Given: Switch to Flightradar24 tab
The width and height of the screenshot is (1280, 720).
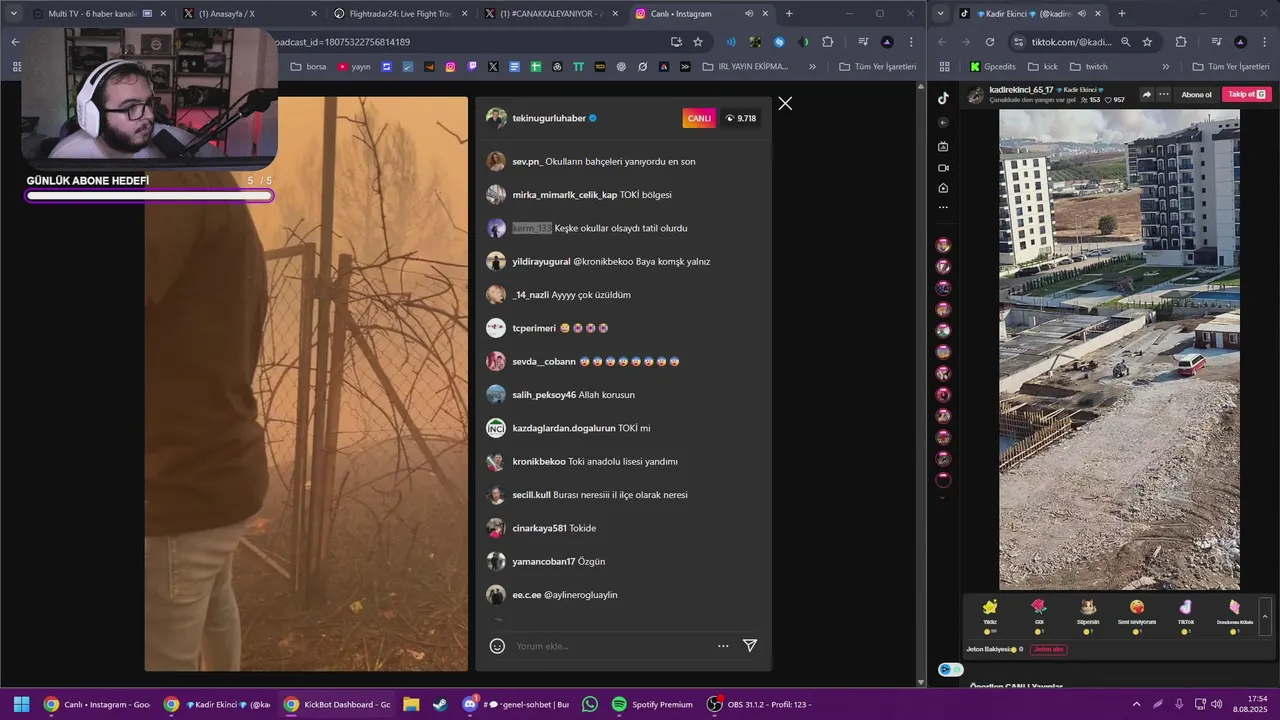Looking at the screenshot, I should click(400, 14).
